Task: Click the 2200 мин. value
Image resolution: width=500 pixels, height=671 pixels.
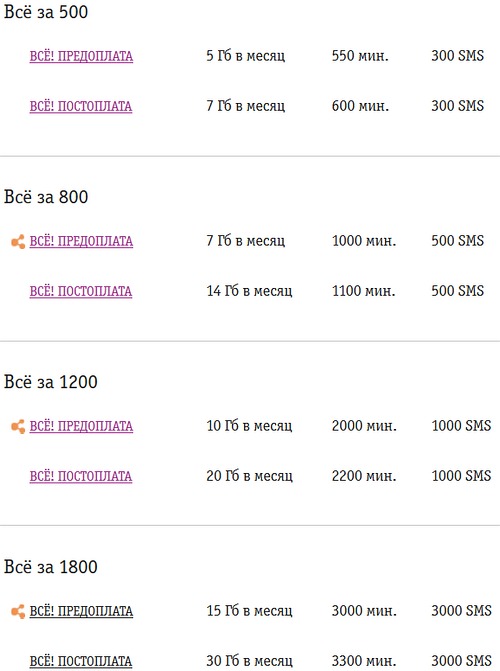Action: click(x=364, y=476)
